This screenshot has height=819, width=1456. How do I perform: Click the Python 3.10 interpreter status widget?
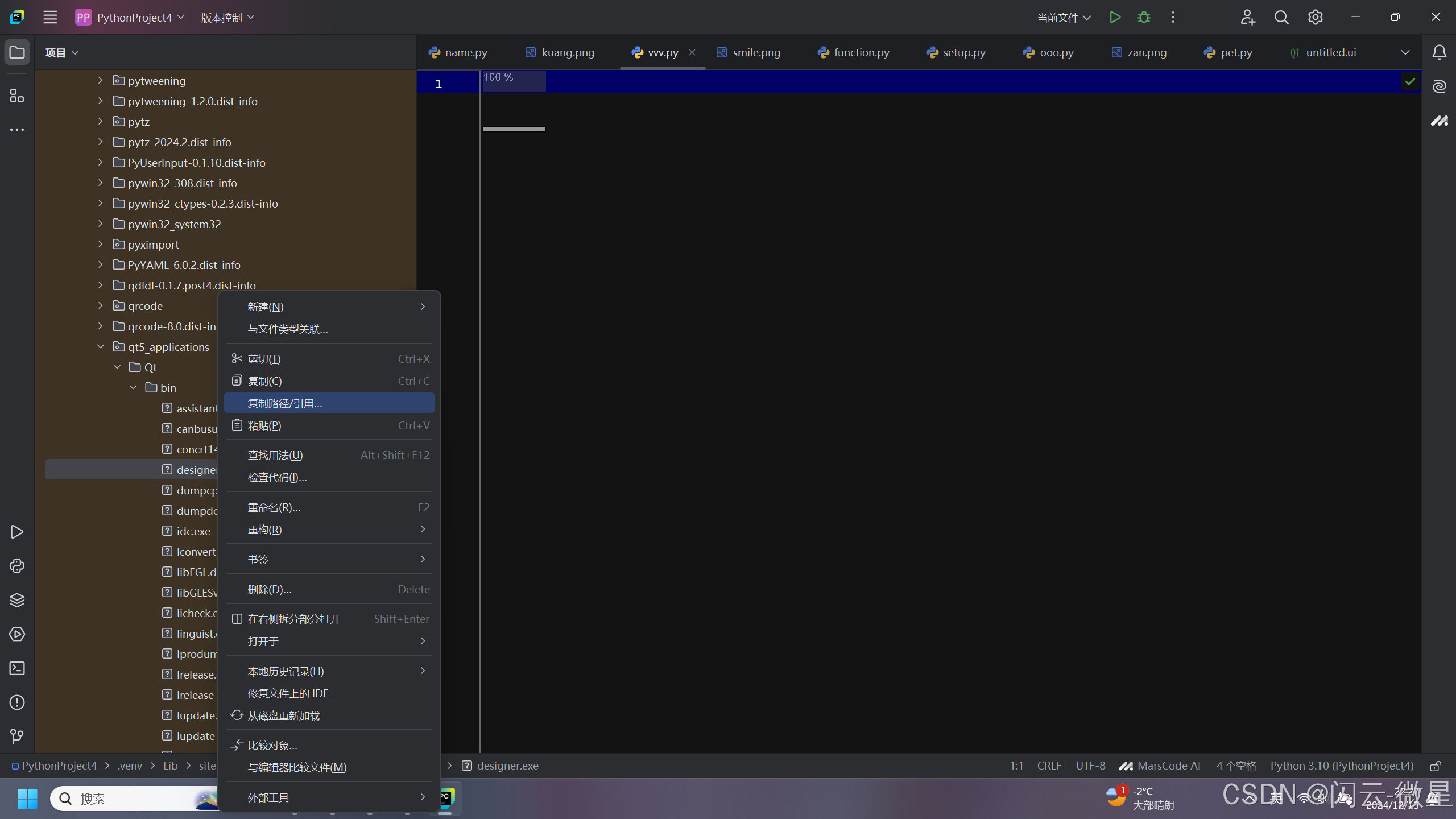(x=1342, y=766)
